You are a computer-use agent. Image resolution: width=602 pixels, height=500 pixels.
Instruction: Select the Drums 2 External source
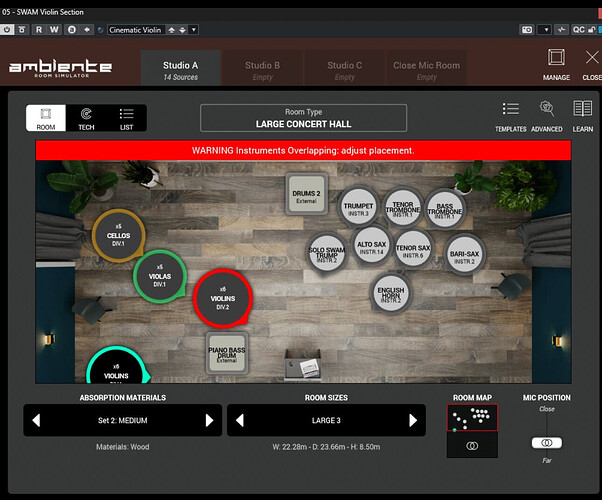[306, 194]
